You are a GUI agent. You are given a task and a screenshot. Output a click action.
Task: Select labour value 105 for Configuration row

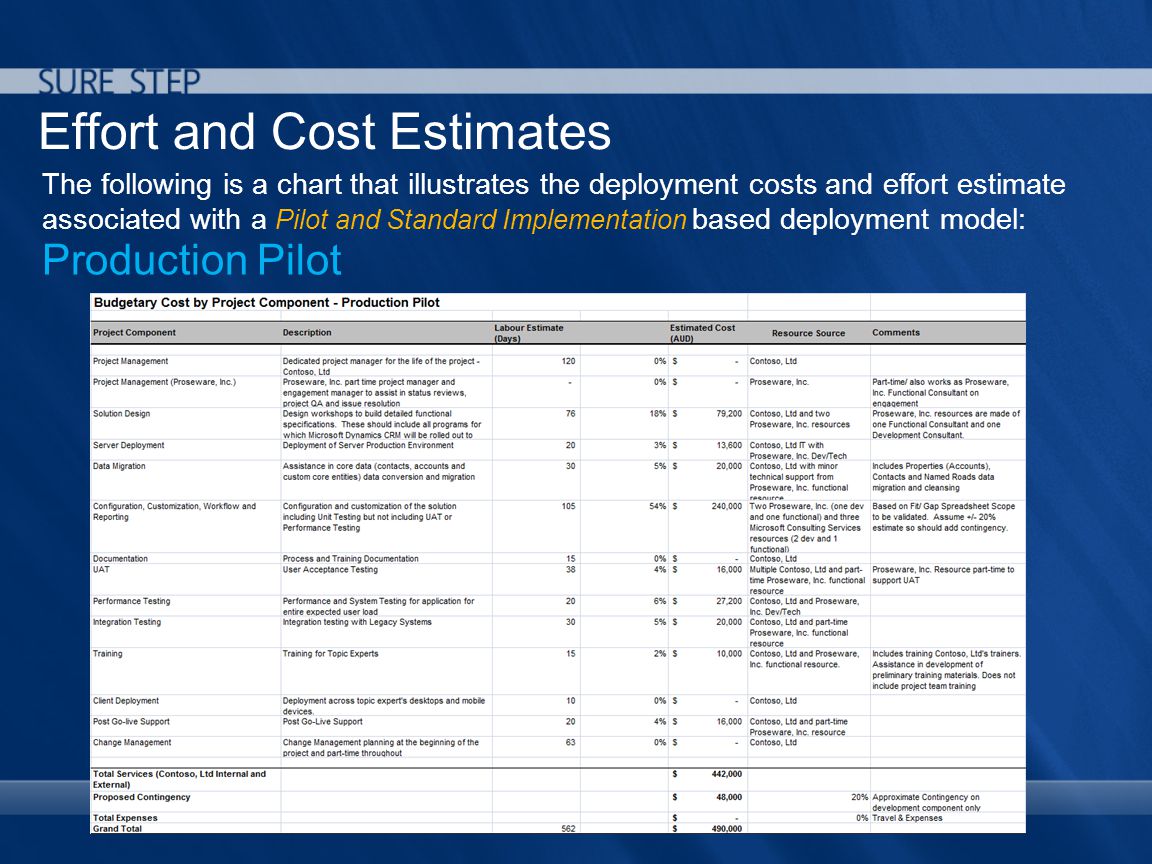point(568,506)
